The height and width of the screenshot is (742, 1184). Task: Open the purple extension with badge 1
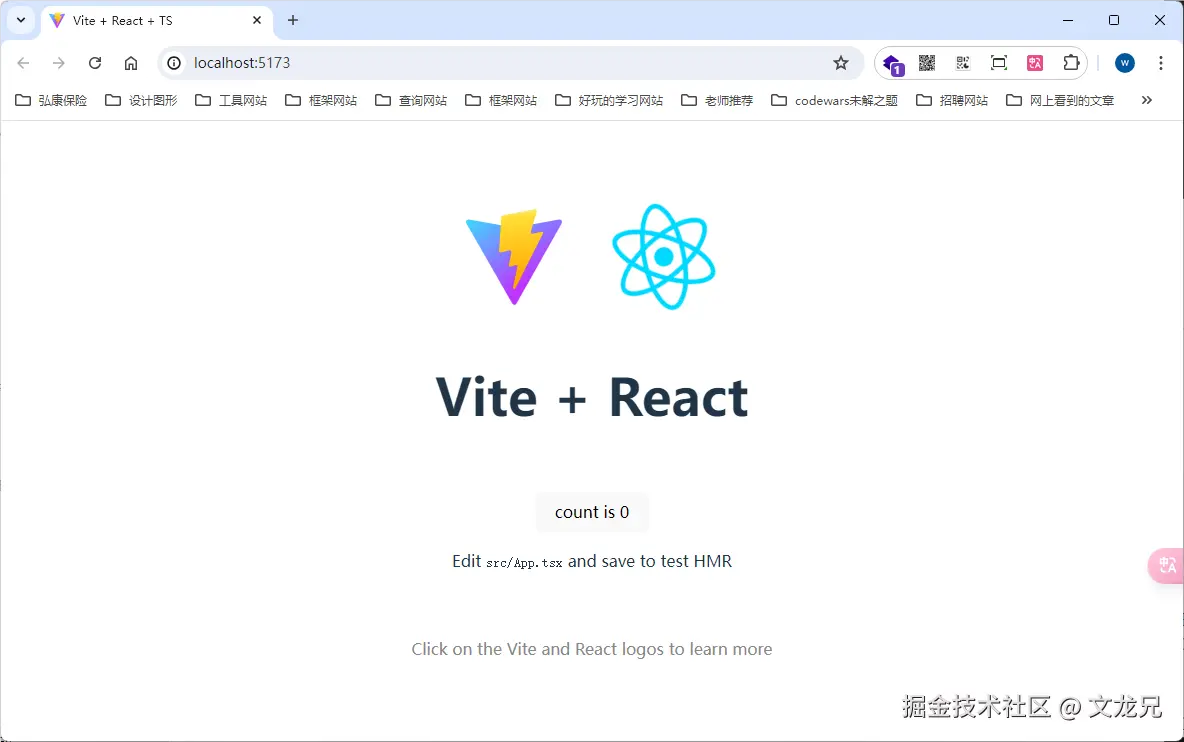(x=893, y=64)
